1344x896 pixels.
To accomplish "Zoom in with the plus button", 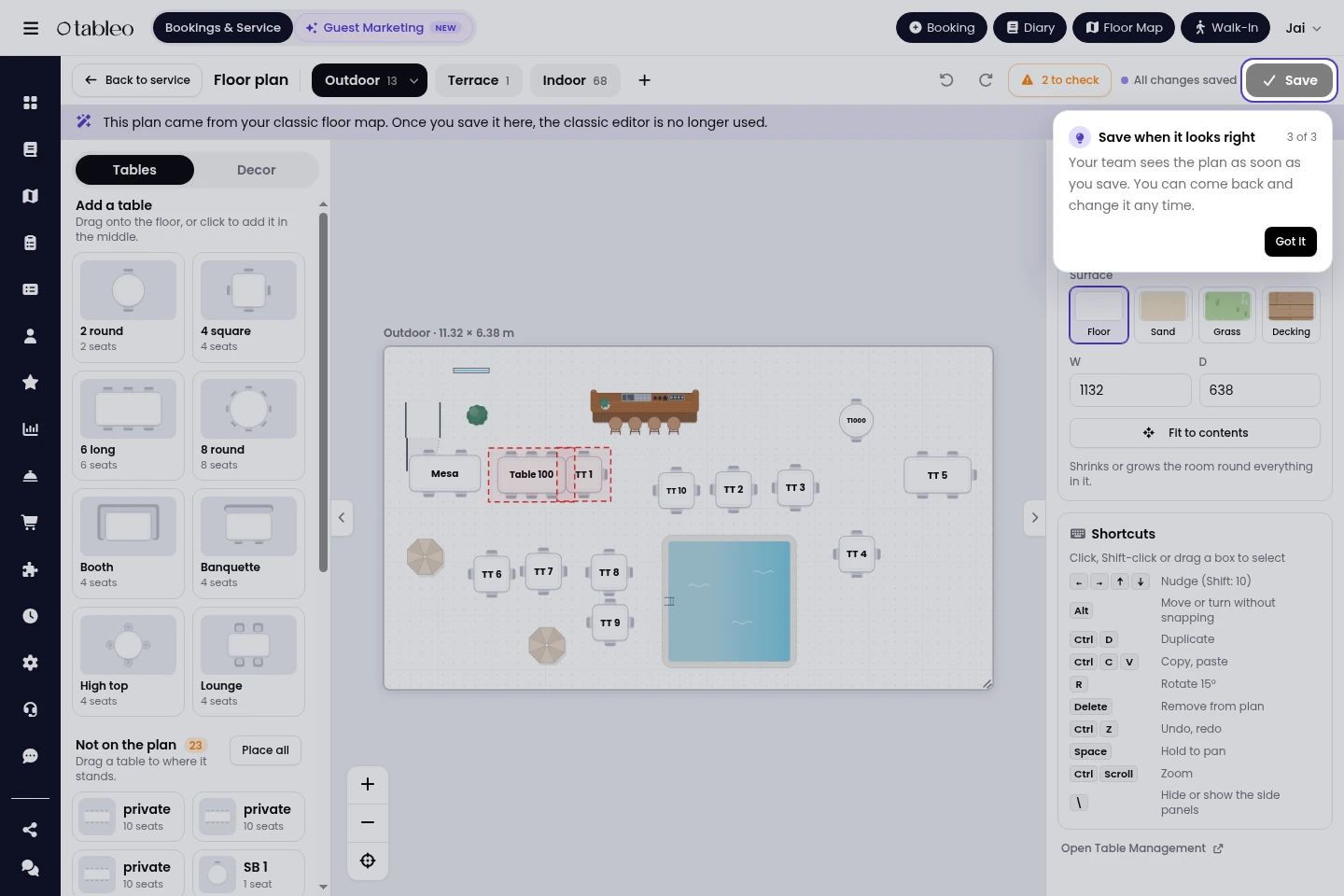I will (368, 784).
